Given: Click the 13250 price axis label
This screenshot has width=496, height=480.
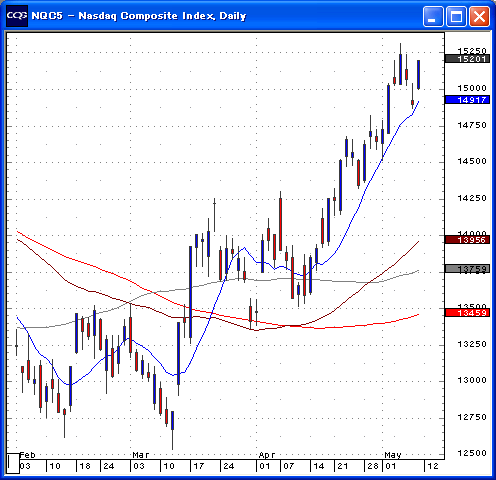Looking at the screenshot, I should pyautogui.click(x=472, y=344).
